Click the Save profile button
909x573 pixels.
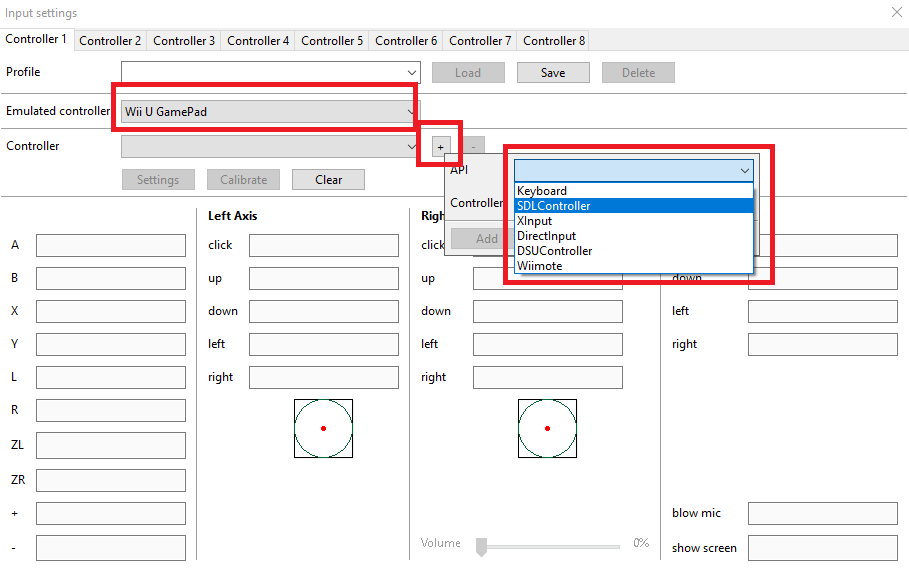(x=553, y=72)
